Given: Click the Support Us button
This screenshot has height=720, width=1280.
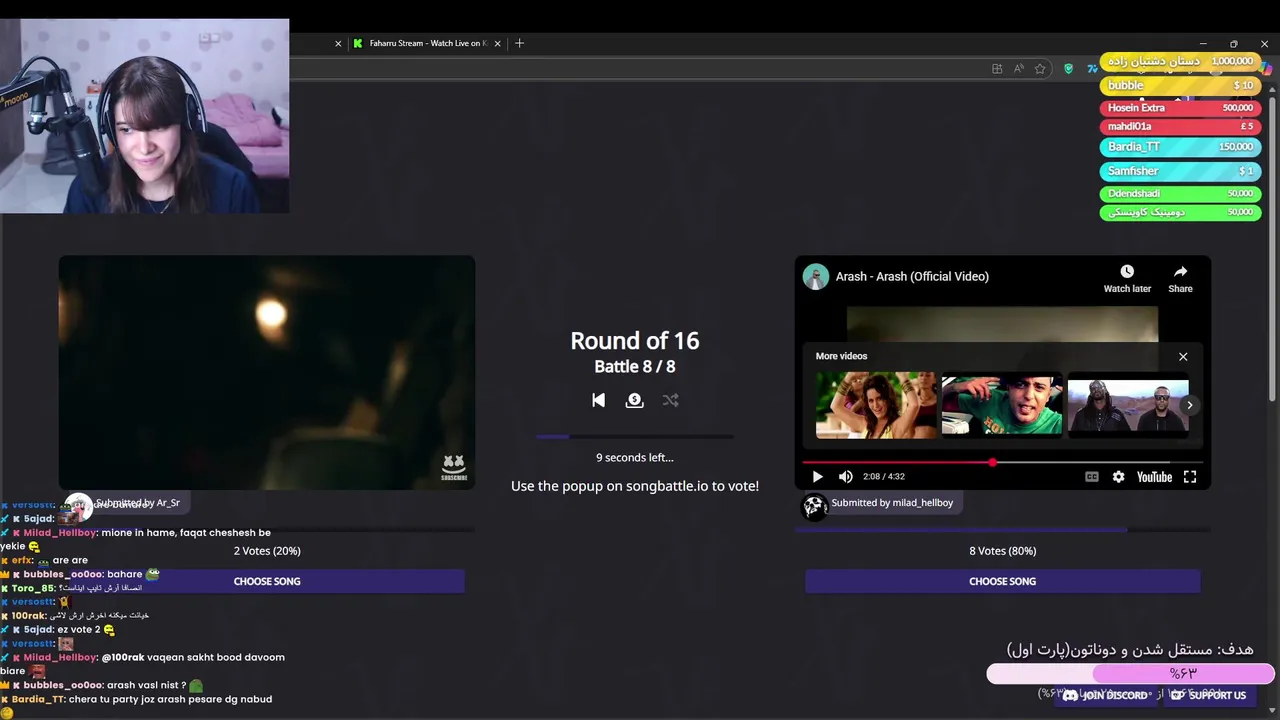Looking at the screenshot, I should click(1208, 695).
